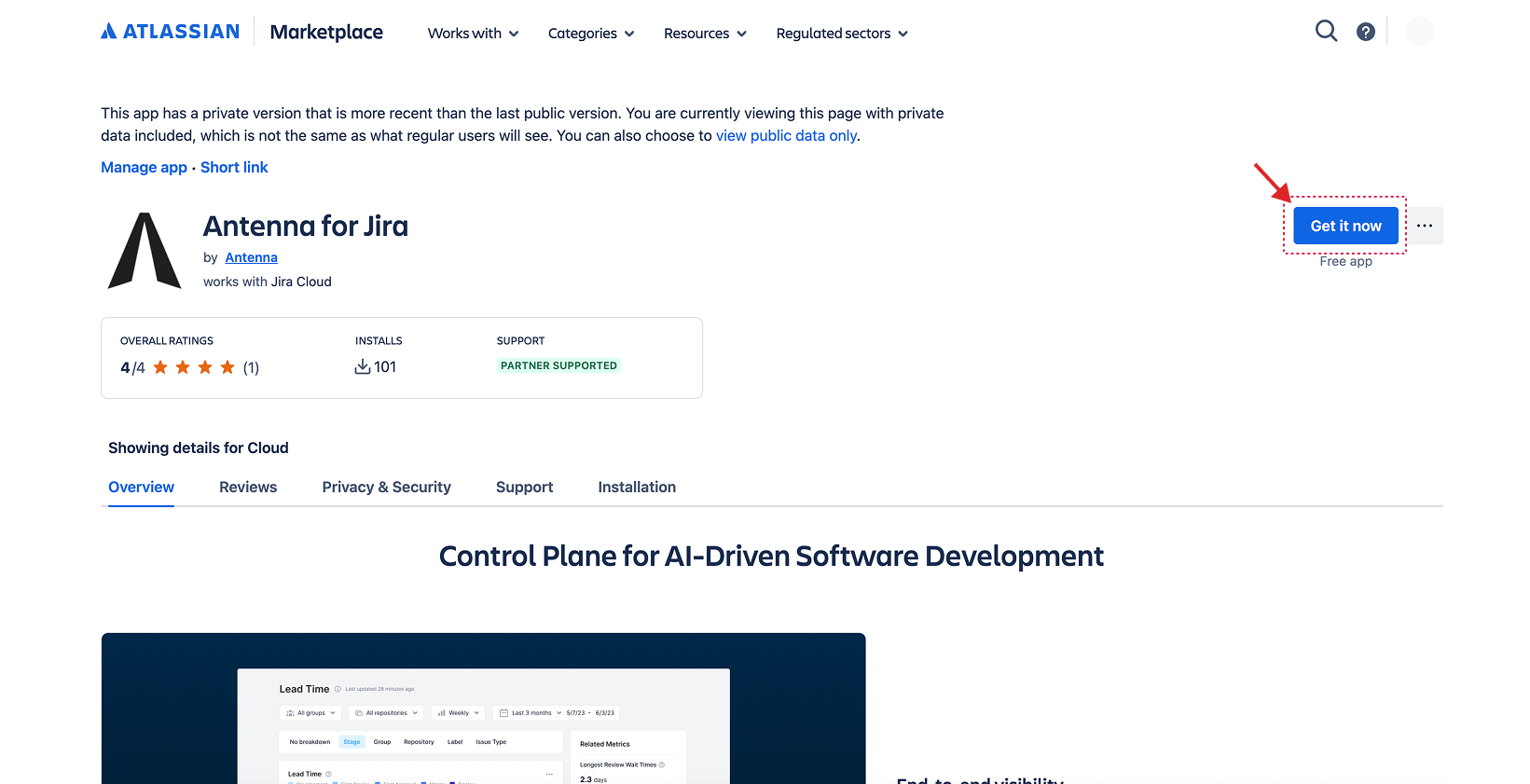
Task: Click the Control Plane headline
Action: point(772,556)
